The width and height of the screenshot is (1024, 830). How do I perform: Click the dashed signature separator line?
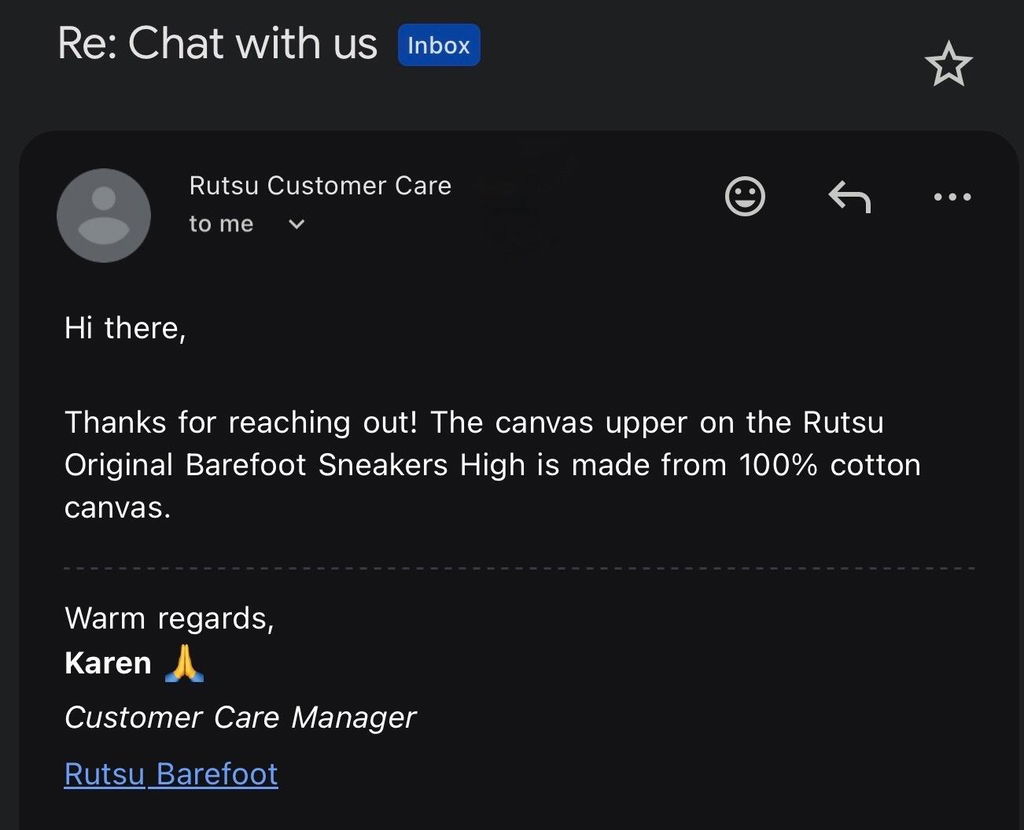[x=519, y=569]
